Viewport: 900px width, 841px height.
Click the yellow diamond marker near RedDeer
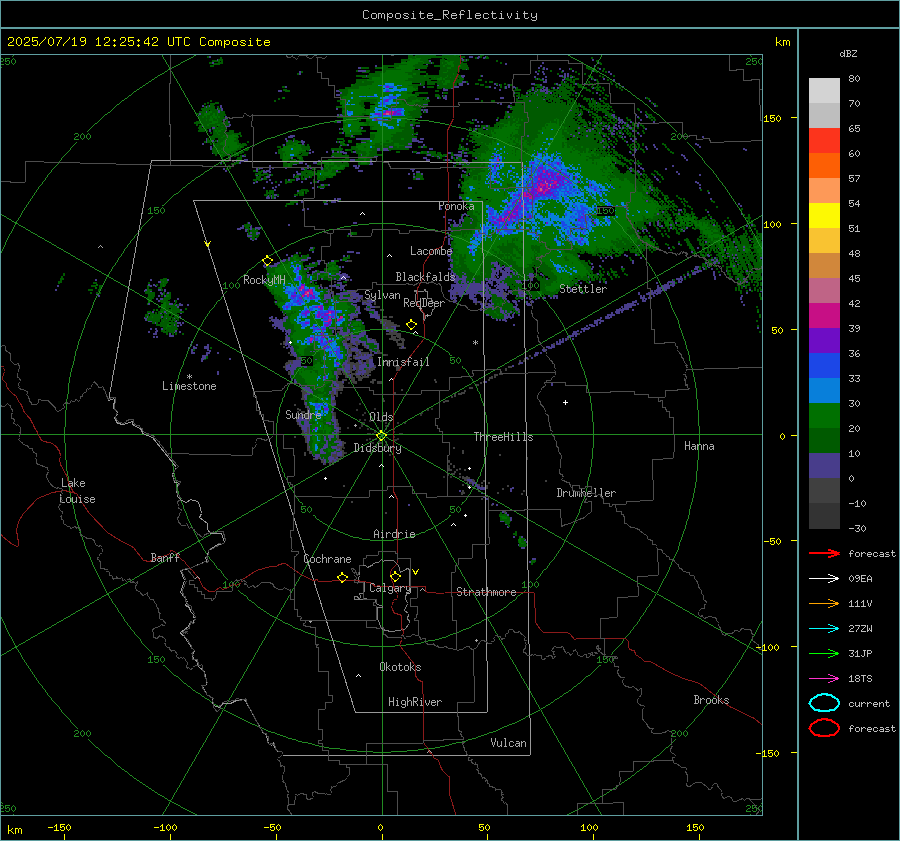(412, 325)
